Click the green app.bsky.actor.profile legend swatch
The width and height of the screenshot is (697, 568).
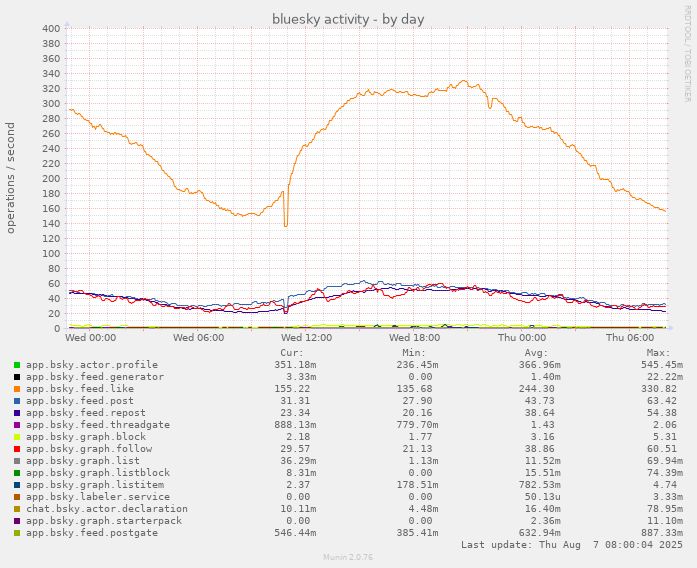[17, 365]
